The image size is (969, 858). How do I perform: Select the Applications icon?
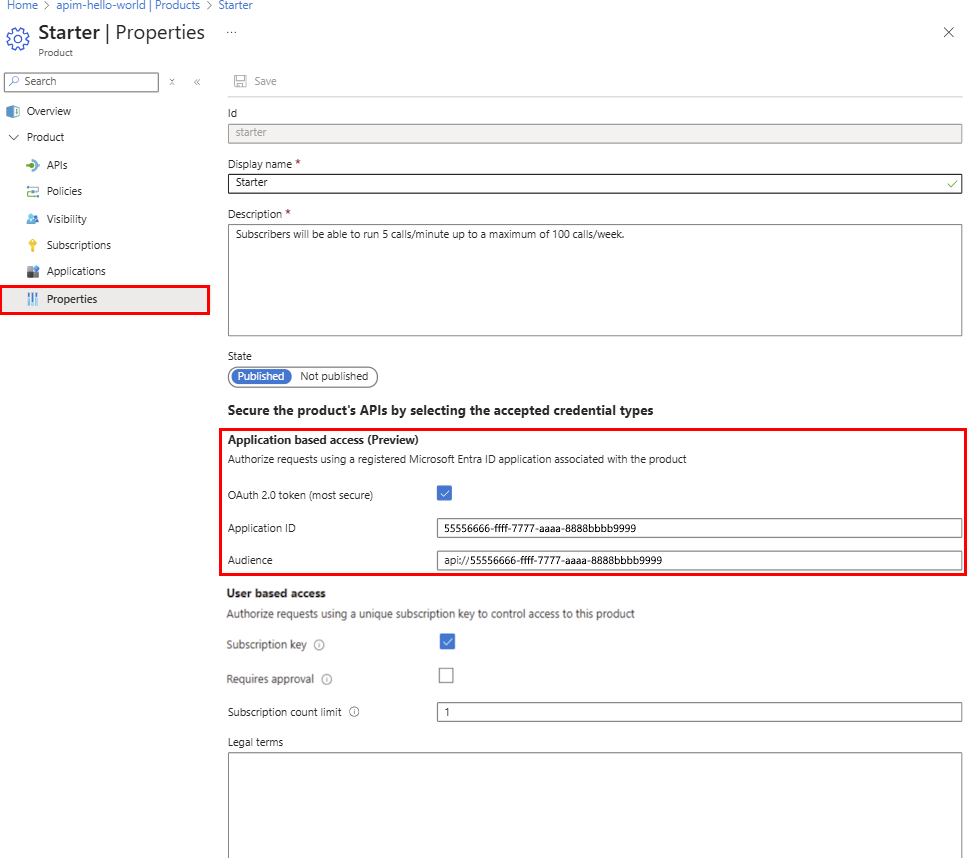click(34, 271)
